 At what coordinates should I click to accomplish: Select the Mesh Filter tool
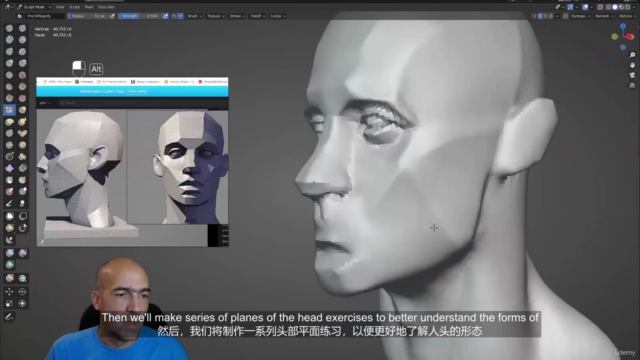(x=9, y=253)
